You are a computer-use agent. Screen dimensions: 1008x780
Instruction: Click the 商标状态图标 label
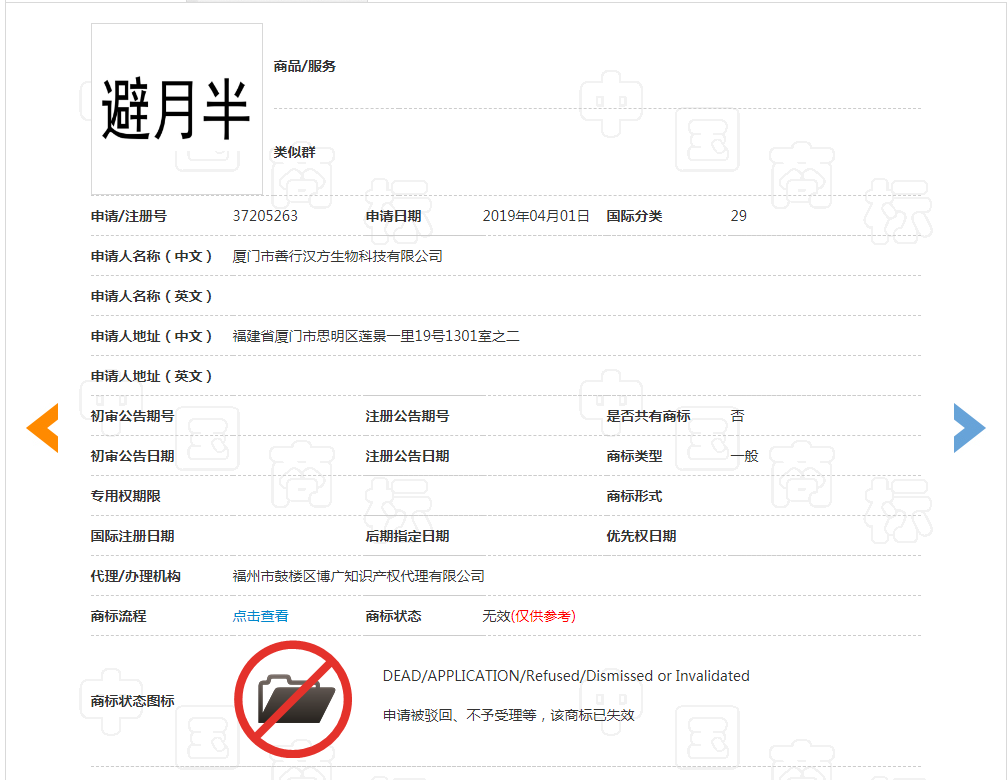tap(132, 701)
